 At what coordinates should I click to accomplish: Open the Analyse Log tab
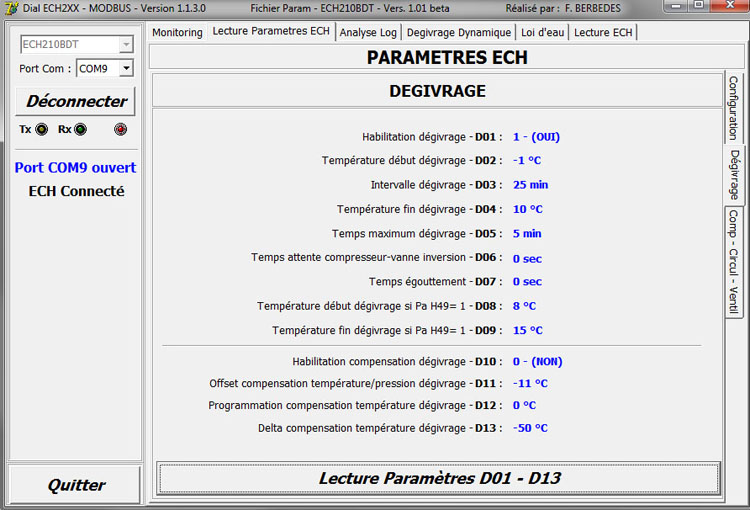click(x=368, y=32)
